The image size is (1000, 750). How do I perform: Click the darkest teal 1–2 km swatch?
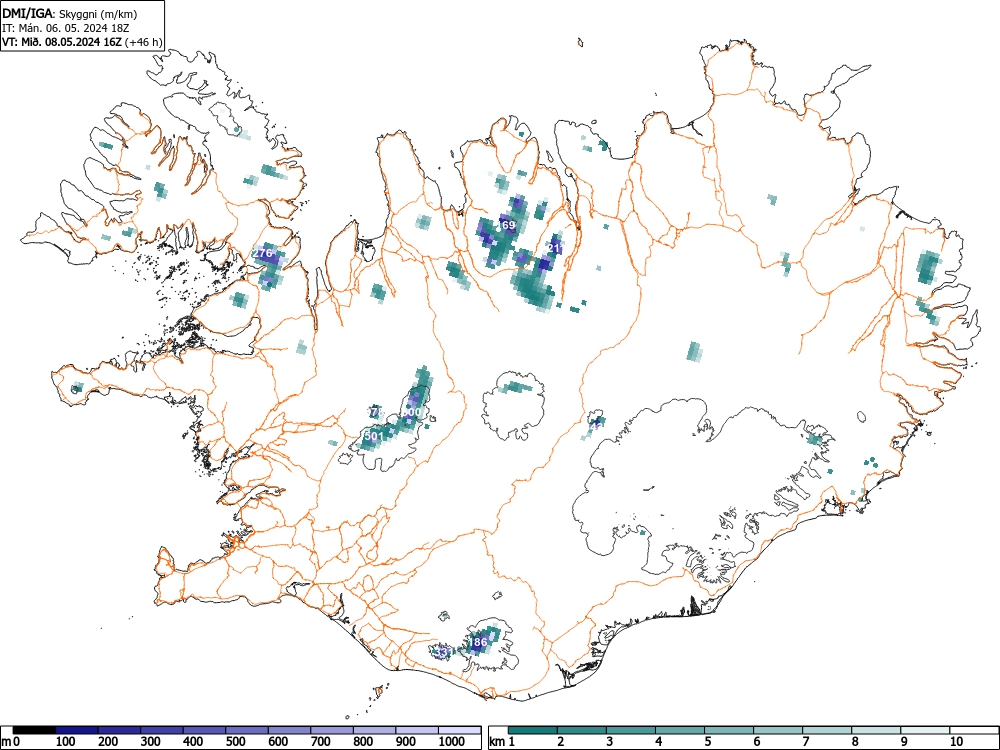click(x=533, y=730)
